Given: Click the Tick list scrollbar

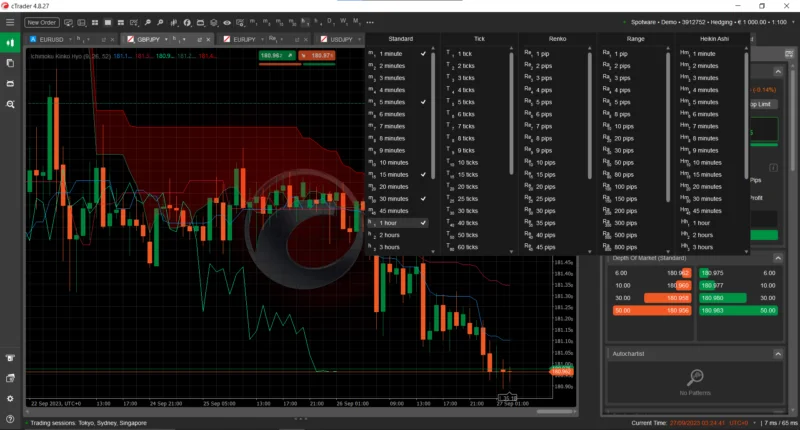Looking at the screenshot, I should (512, 150).
